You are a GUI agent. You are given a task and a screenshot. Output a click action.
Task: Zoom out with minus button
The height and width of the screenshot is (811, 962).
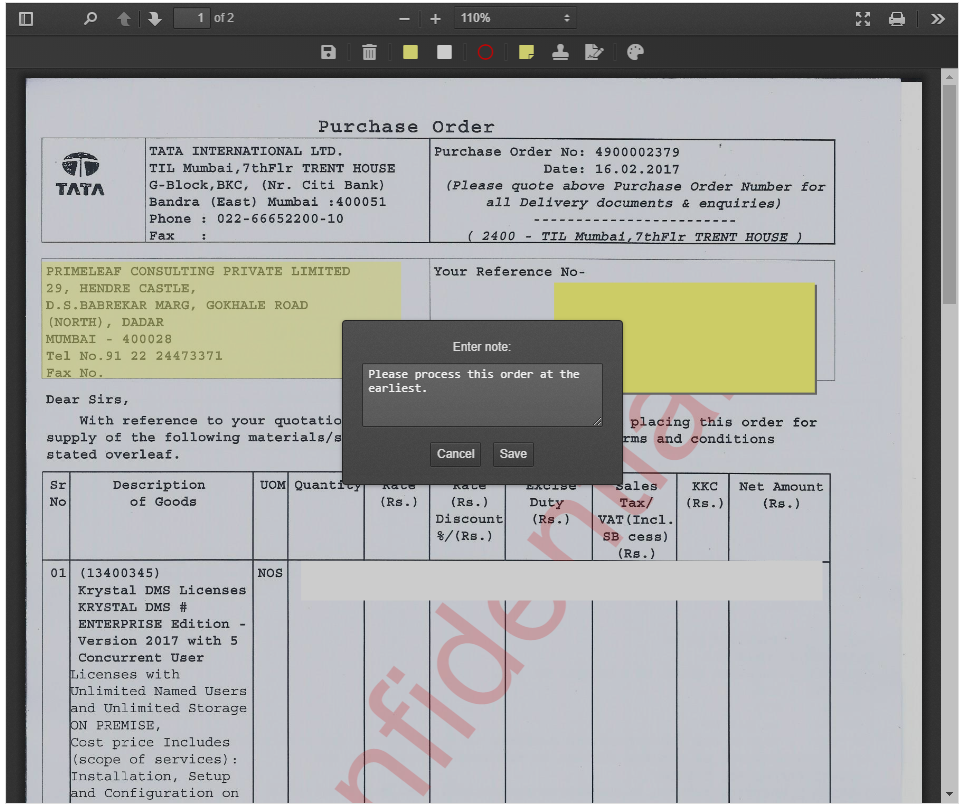pyautogui.click(x=404, y=19)
